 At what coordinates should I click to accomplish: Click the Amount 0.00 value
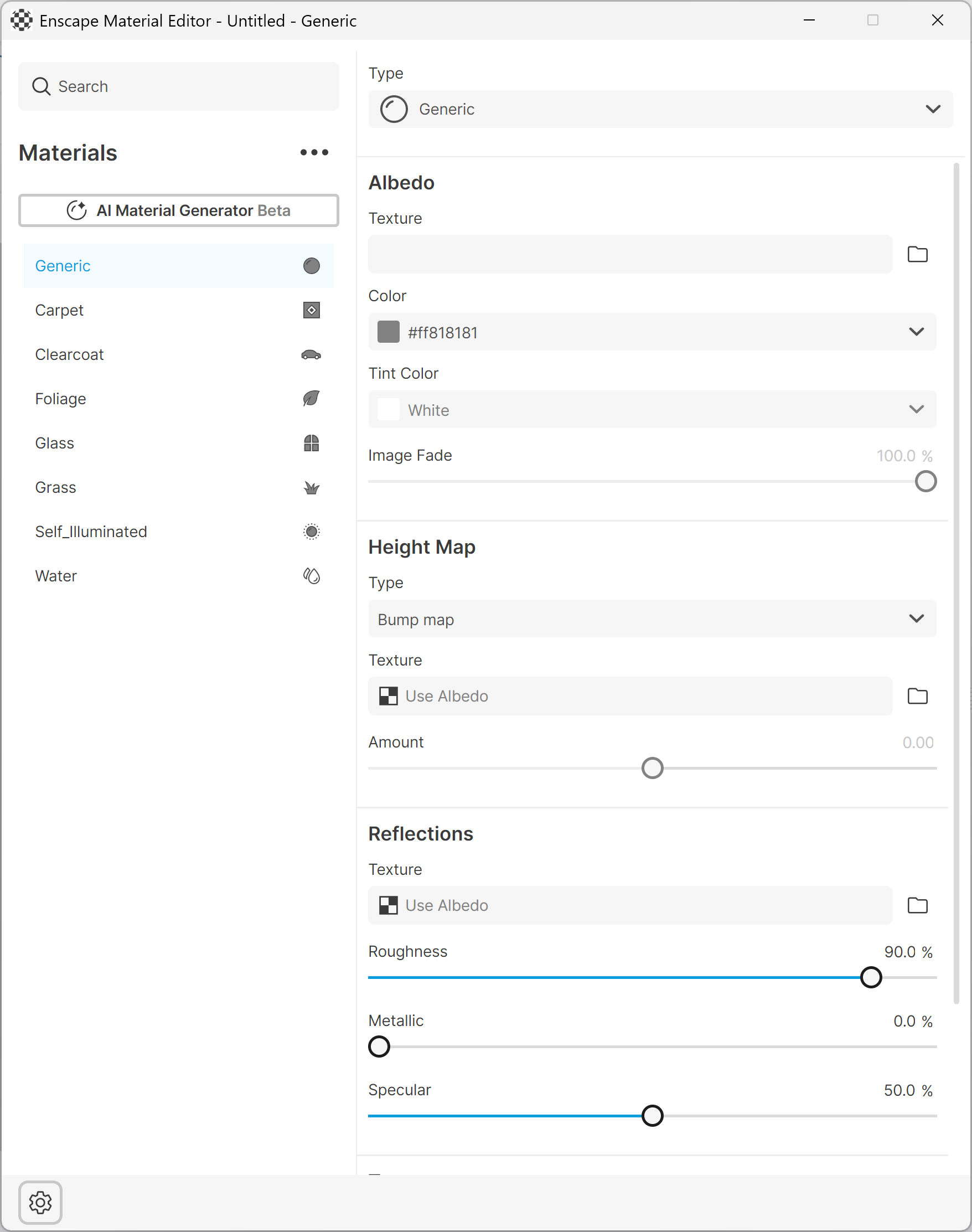pos(918,743)
